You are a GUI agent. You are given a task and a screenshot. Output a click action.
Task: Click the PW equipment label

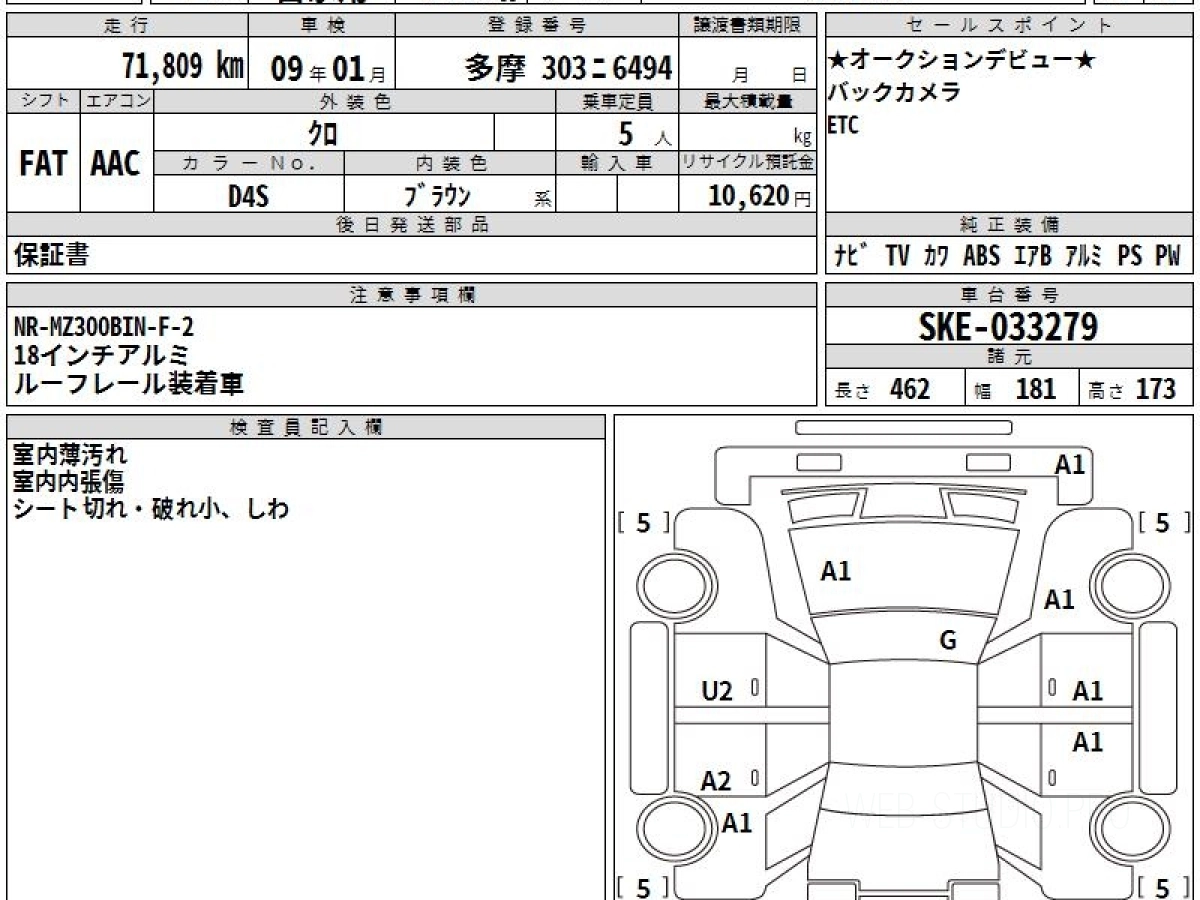pos(1167,256)
